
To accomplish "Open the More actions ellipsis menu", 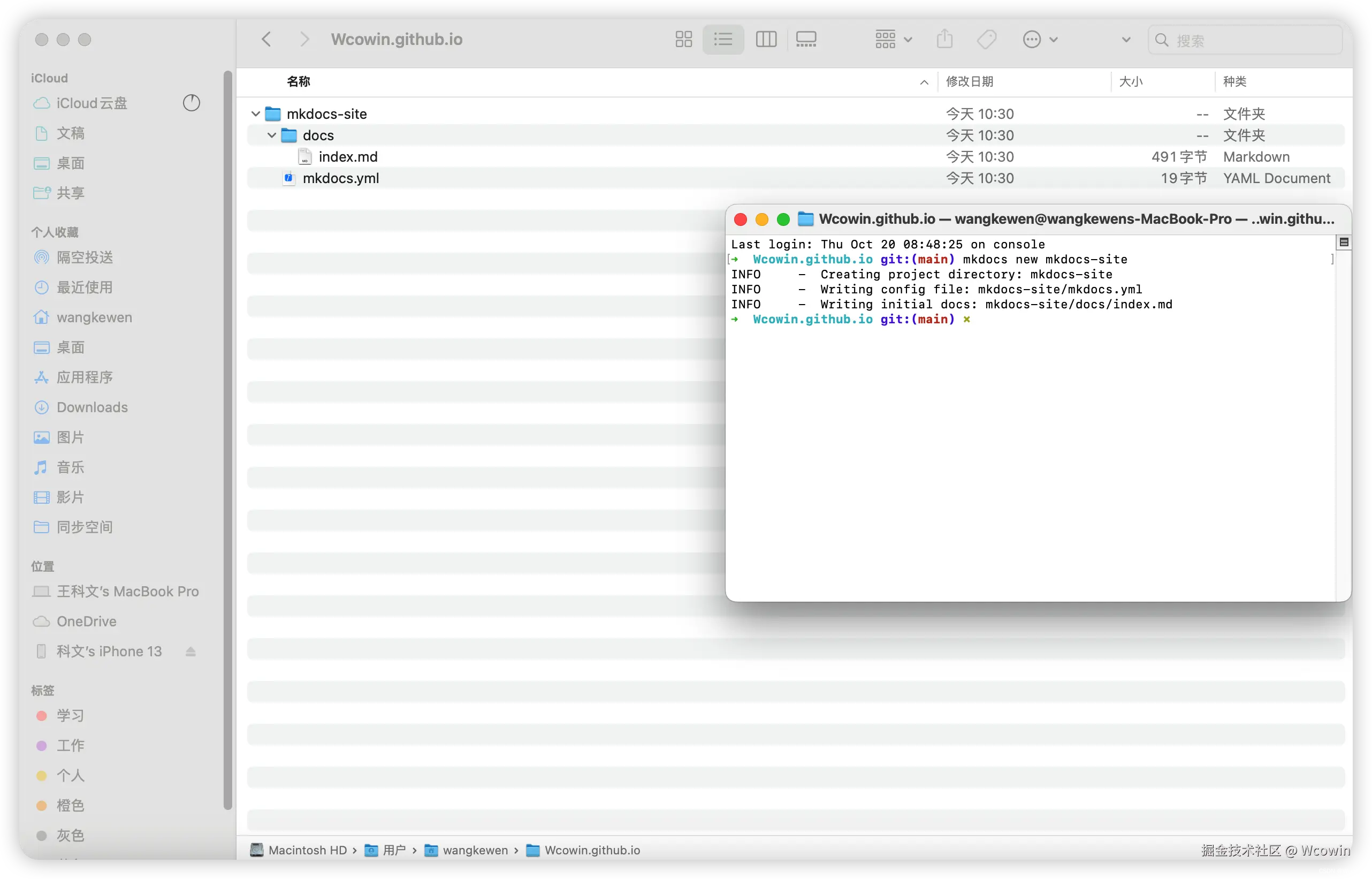I will 1039,40.
